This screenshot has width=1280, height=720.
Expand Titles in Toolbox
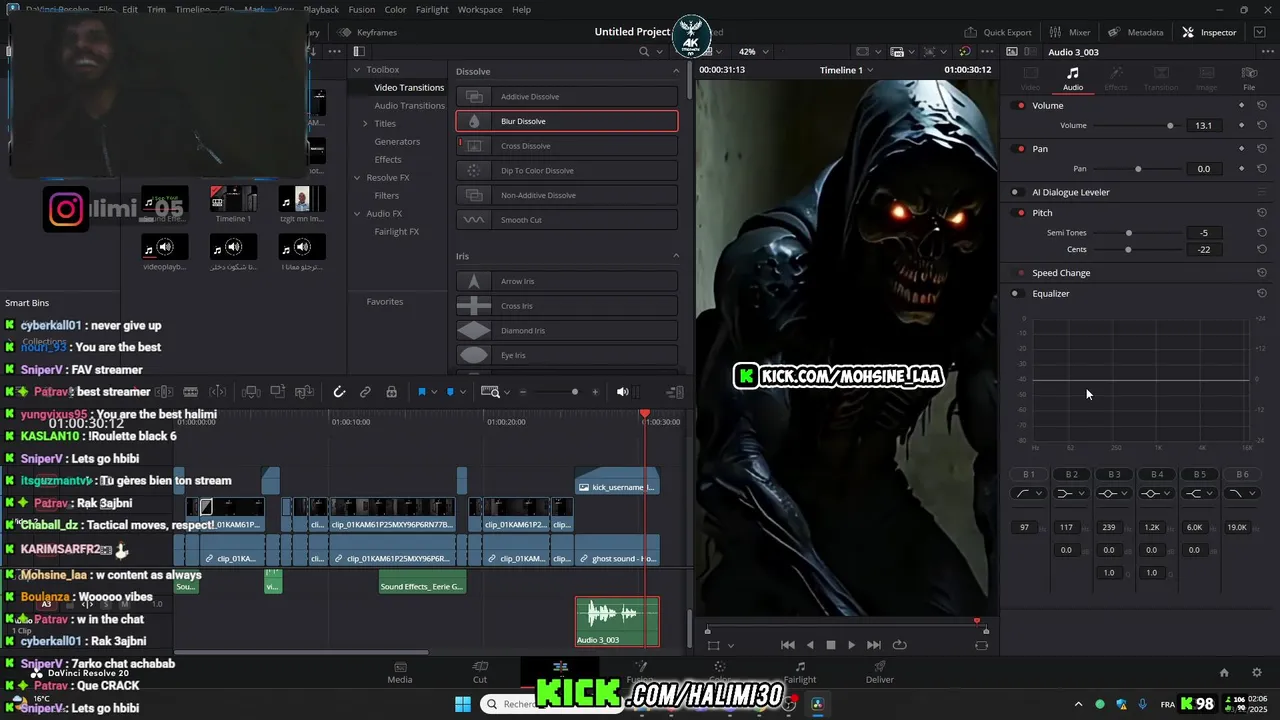pyautogui.click(x=365, y=123)
